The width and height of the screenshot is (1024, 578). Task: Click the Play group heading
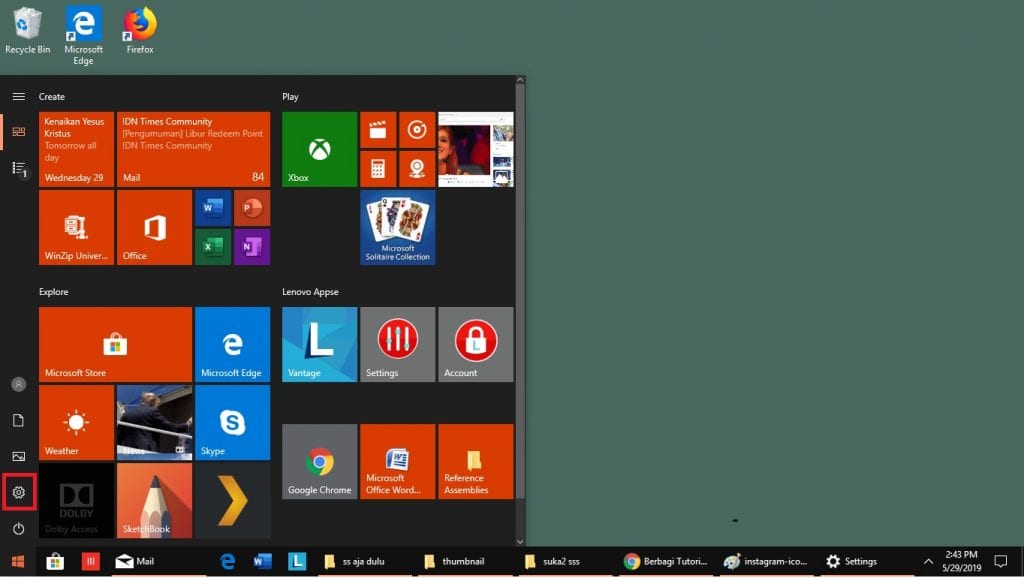290,97
